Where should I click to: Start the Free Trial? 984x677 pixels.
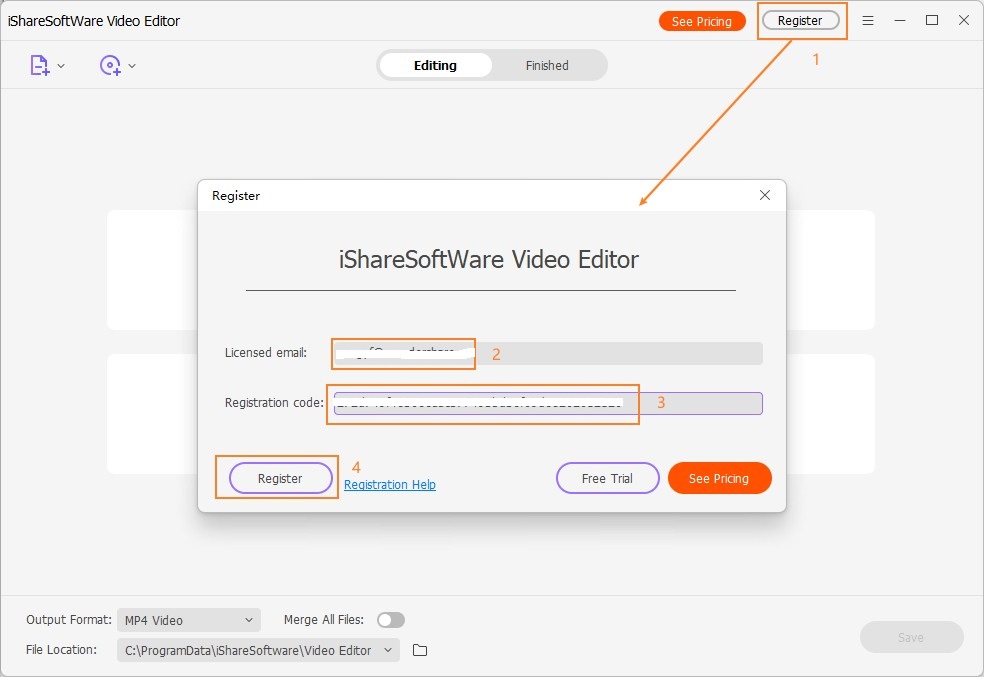point(607,478)
